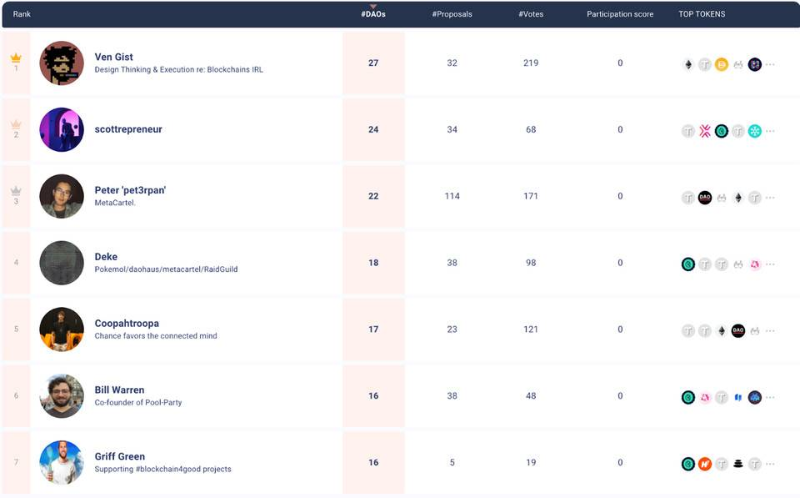Expand more tokens ellipsis in Ven Gist's row
800x498 pixels.
[x=771, y=64]
